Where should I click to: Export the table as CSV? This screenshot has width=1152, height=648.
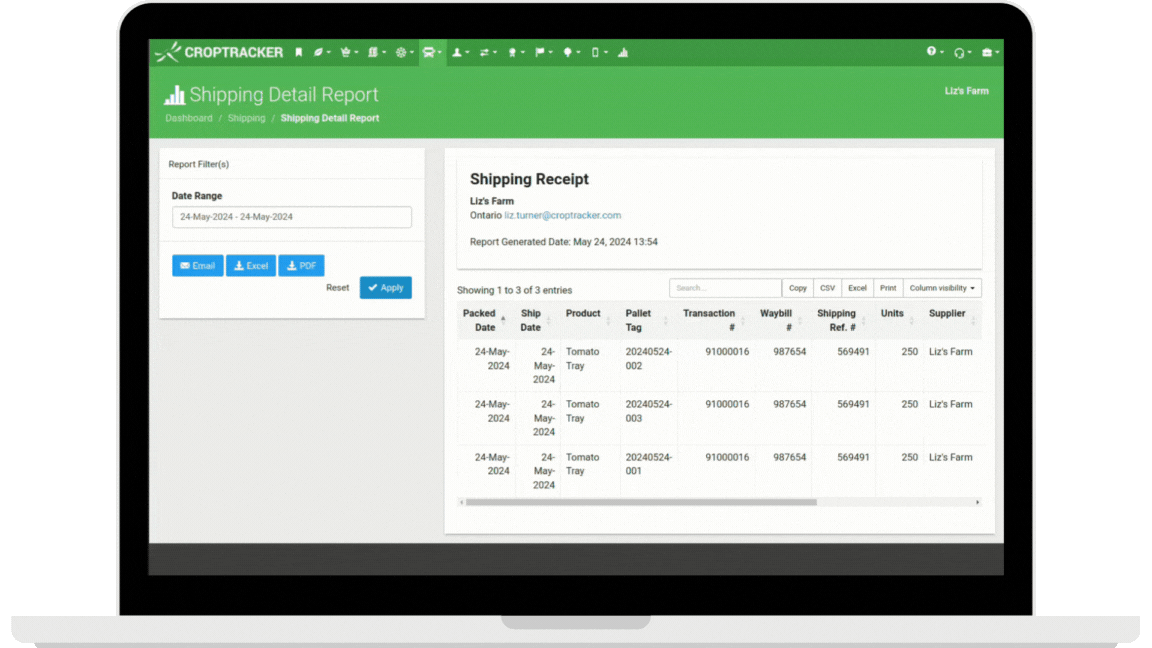pyautogui.click(x=827, y=288)
